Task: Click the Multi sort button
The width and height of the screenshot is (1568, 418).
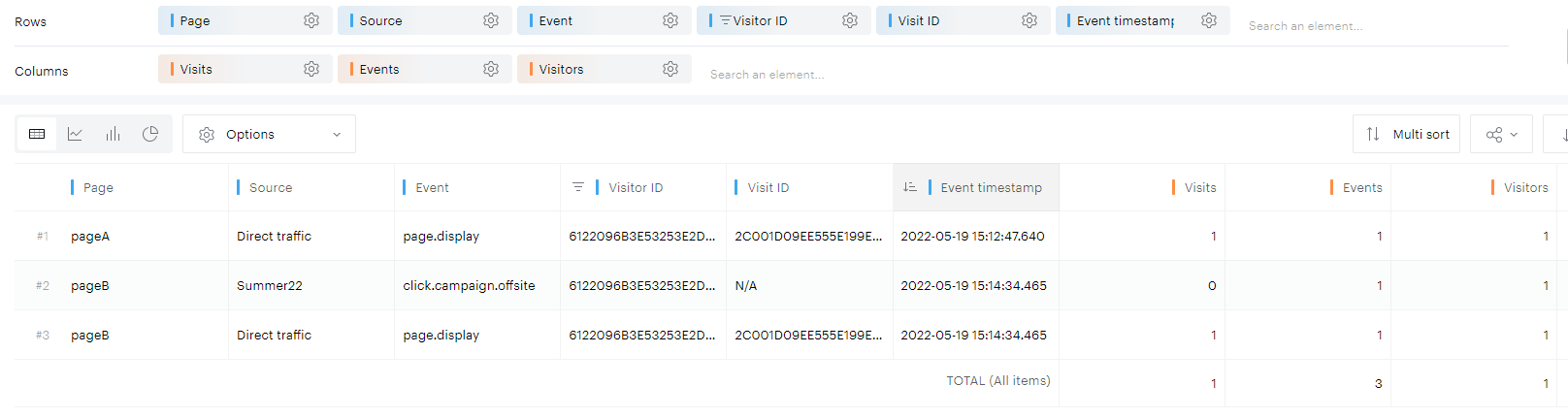Action: pos(1406,134)
